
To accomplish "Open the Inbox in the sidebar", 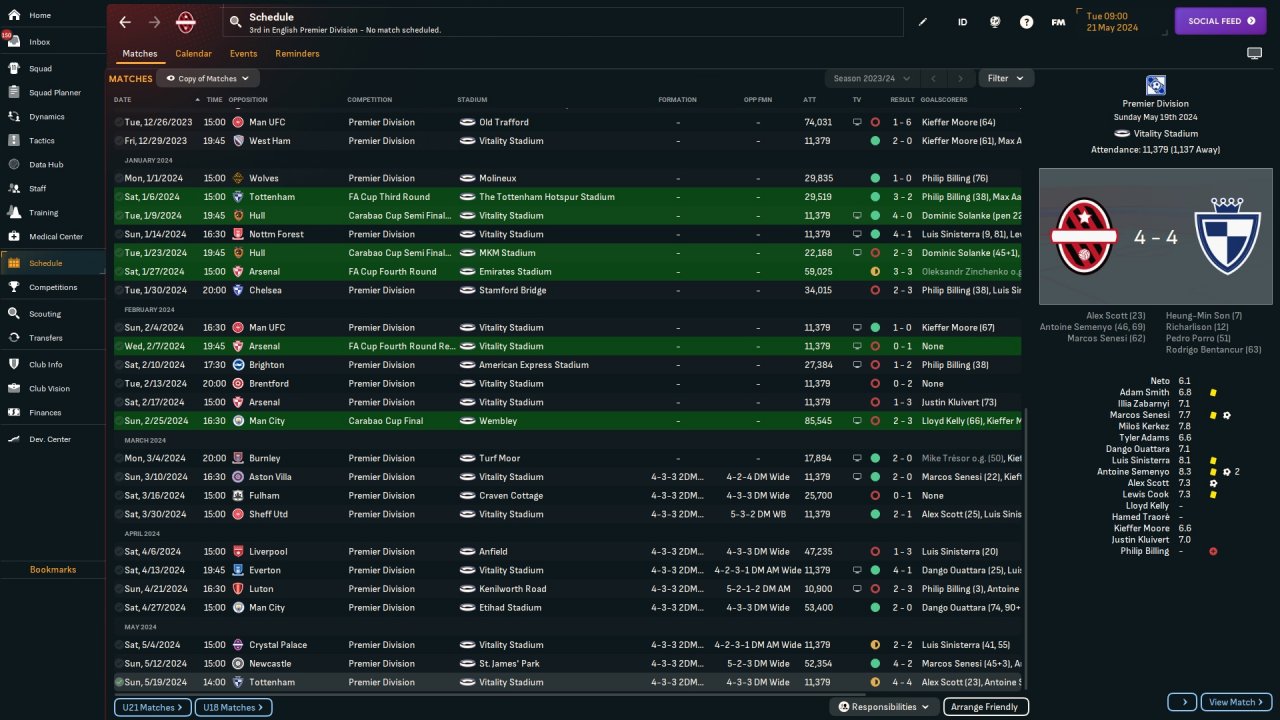I will click(52, 42).
